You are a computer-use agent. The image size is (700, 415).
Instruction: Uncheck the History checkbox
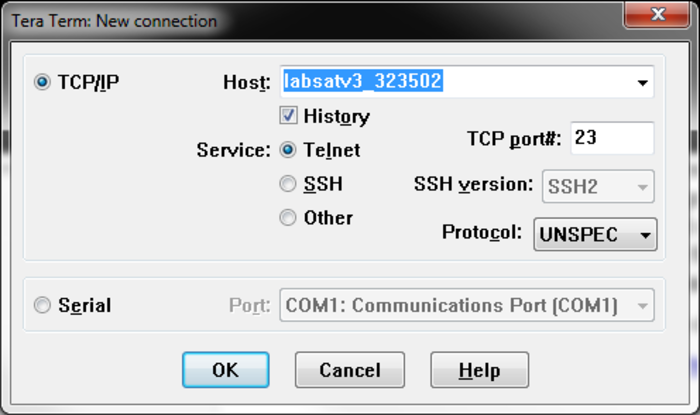tap(288, 116)
